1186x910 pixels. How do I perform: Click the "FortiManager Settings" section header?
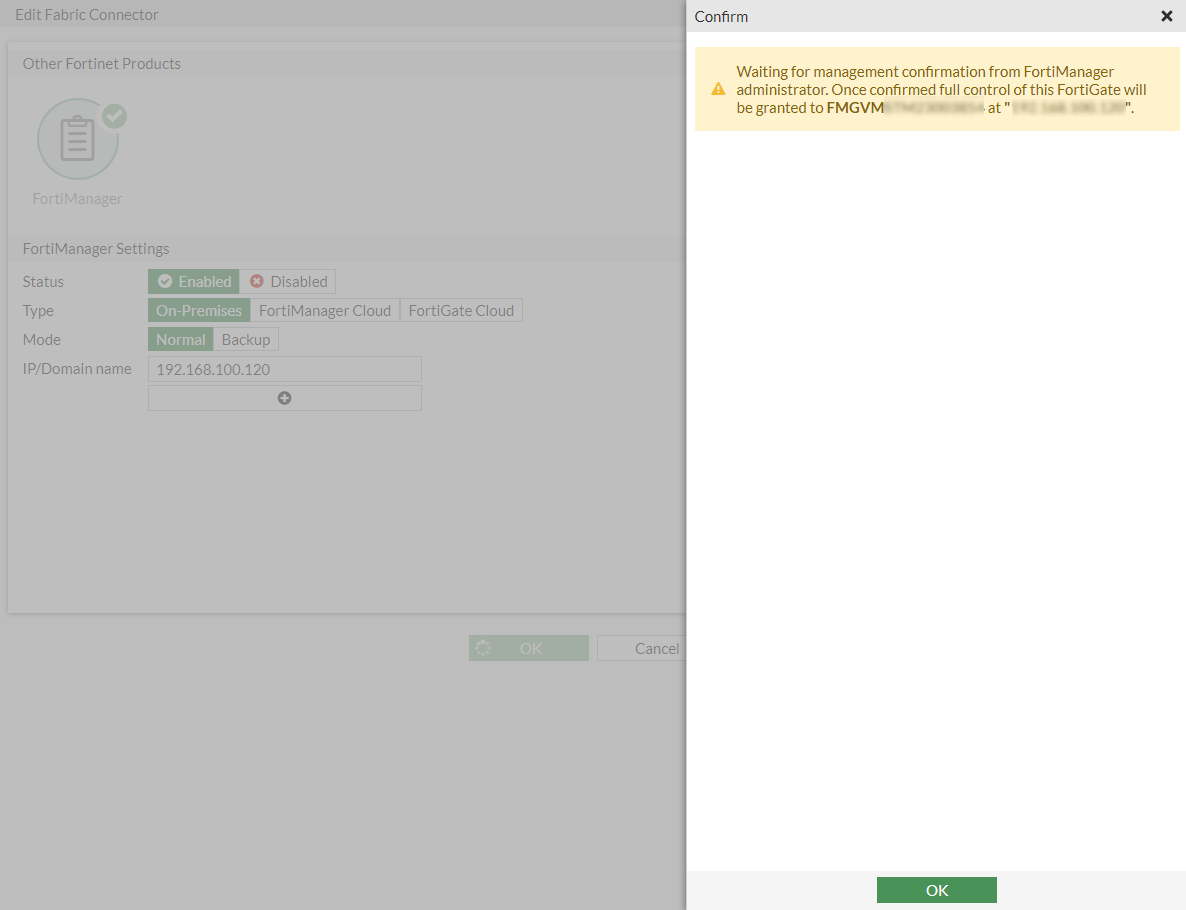(x=96, y=249)
